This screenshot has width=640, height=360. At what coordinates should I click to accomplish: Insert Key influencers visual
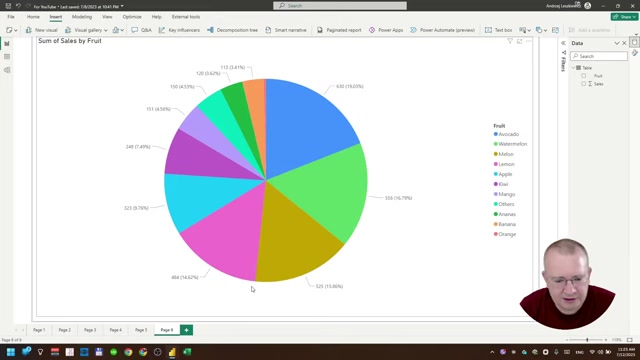179,30
